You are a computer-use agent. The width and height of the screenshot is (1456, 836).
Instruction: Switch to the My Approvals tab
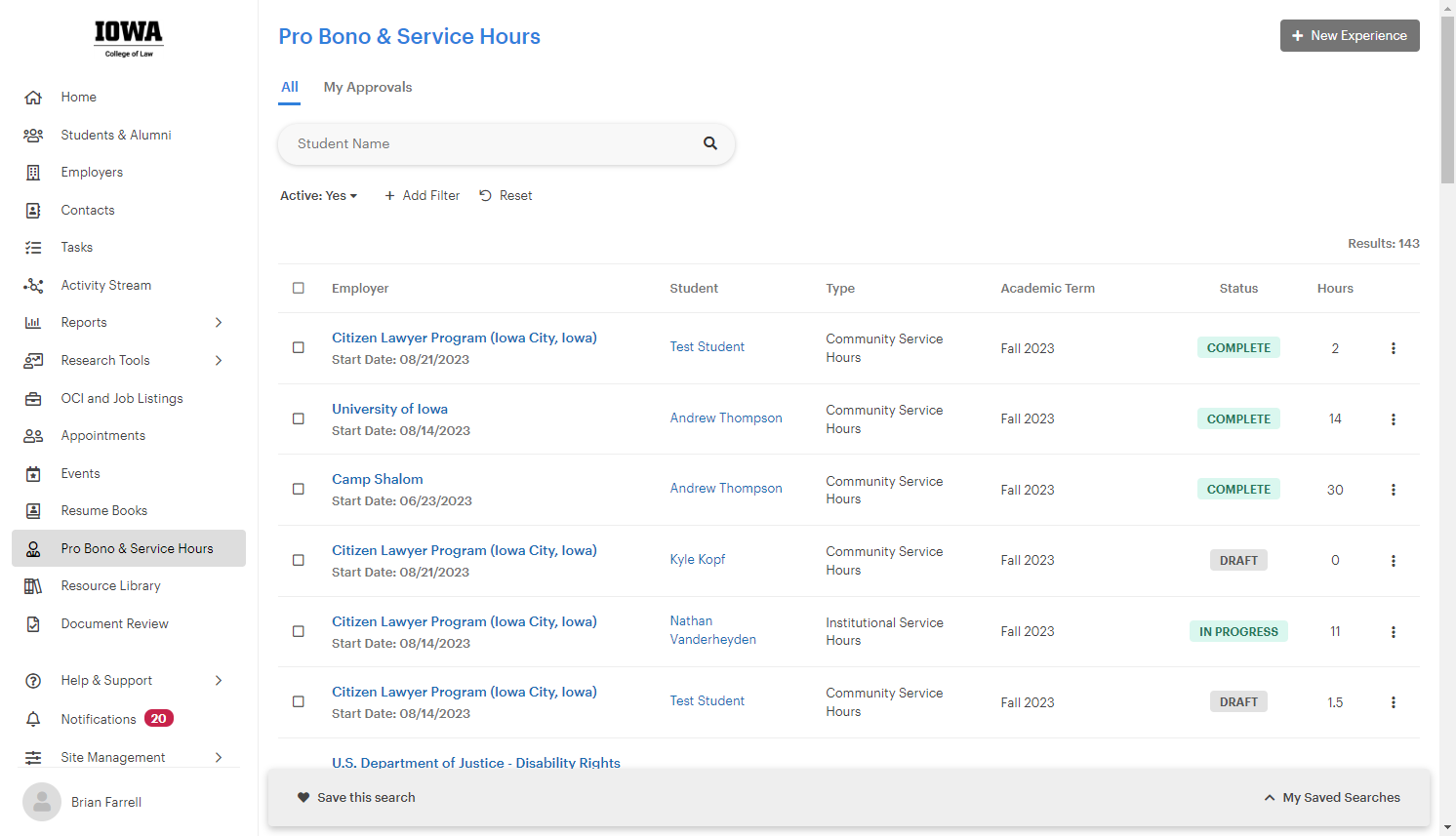[x=368, y=88]
